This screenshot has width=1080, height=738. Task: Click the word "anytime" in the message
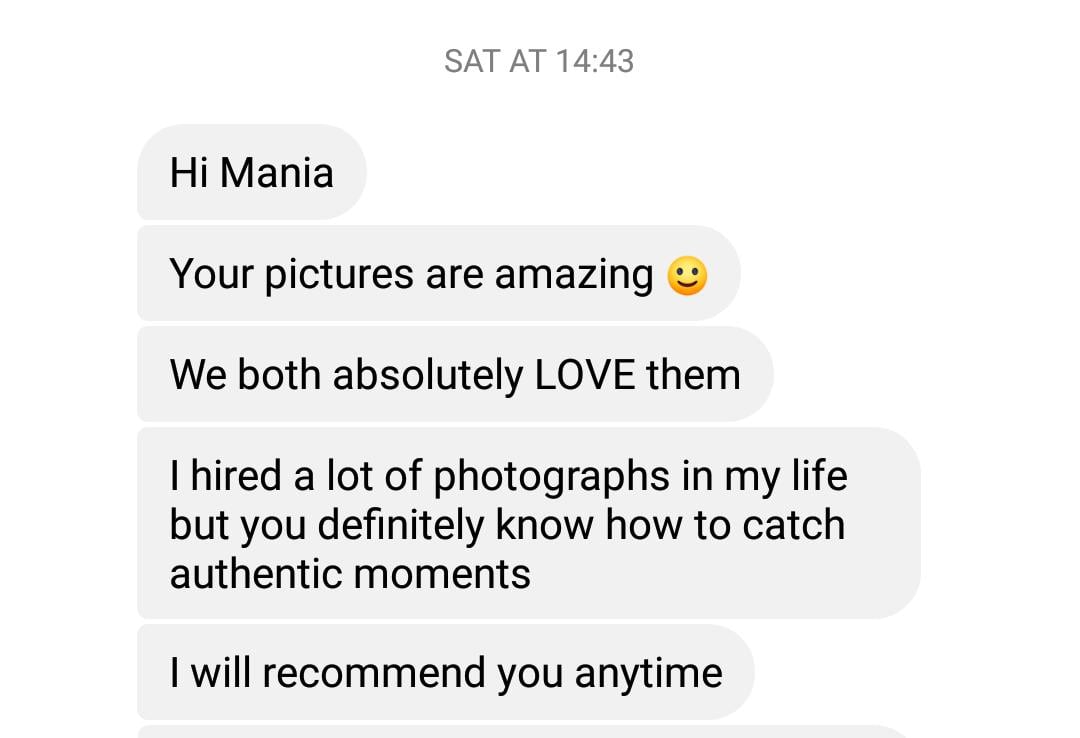point(648,673)
